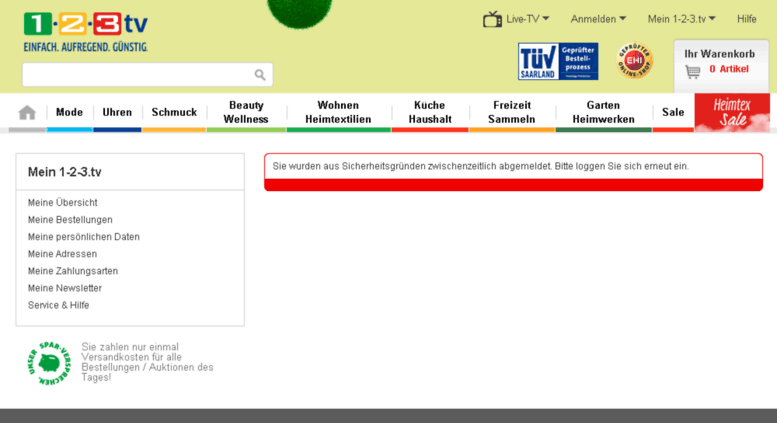777x423 pixels.
Task: Expand the Anmelden dropdown menu
Action: (x=598, y=19)
